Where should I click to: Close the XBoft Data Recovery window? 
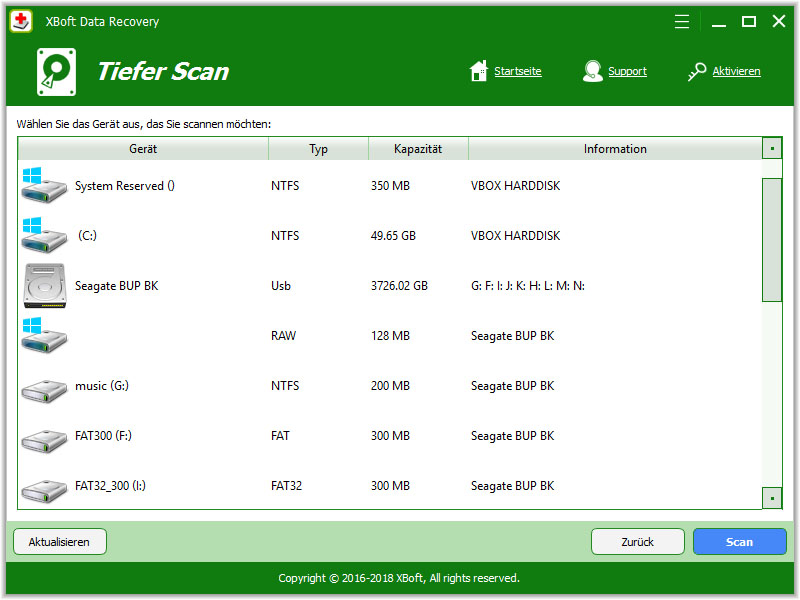pos(779,21)
